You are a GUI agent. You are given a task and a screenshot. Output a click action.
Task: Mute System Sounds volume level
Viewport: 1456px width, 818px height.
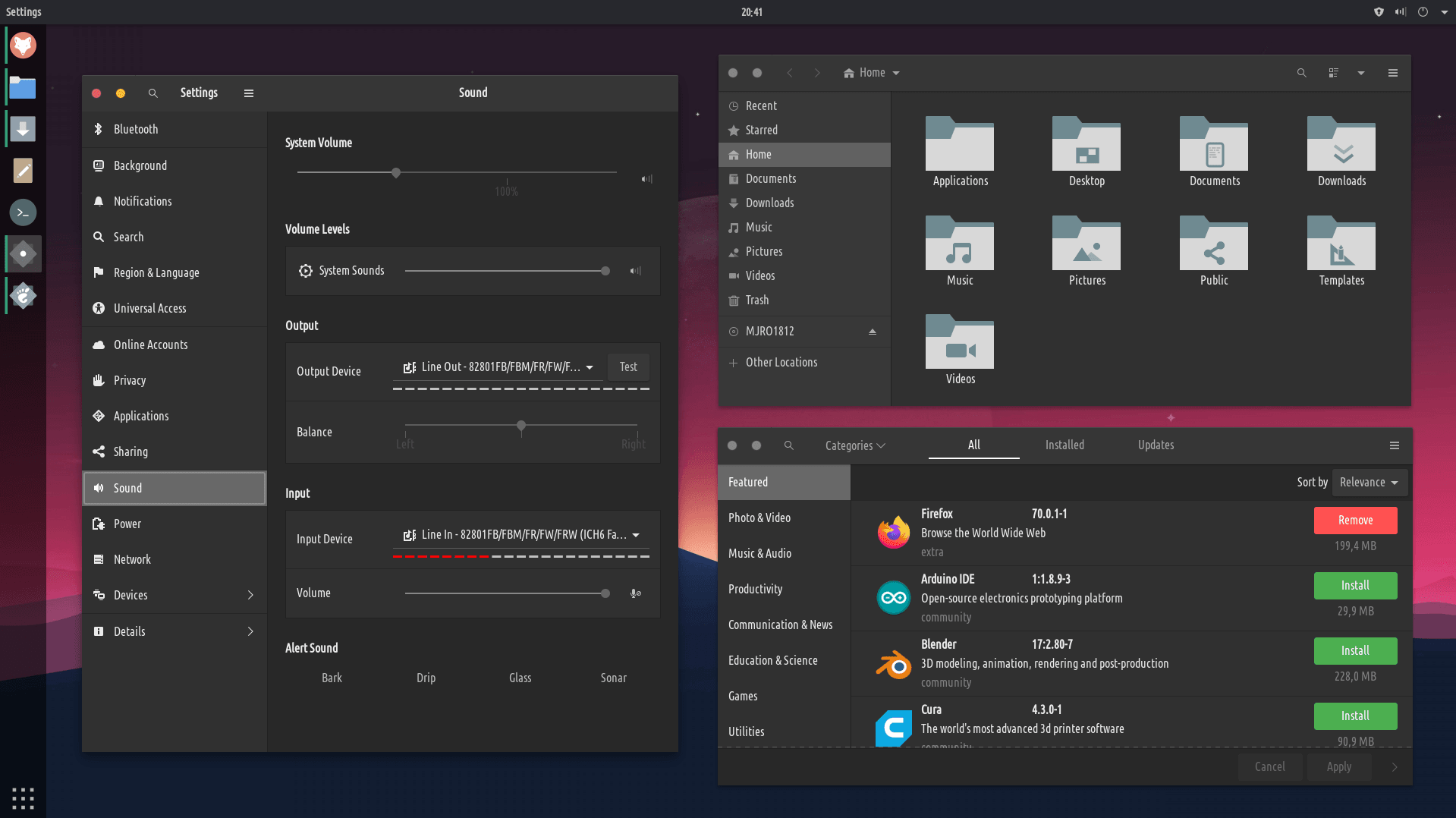(x=635, y=271)
